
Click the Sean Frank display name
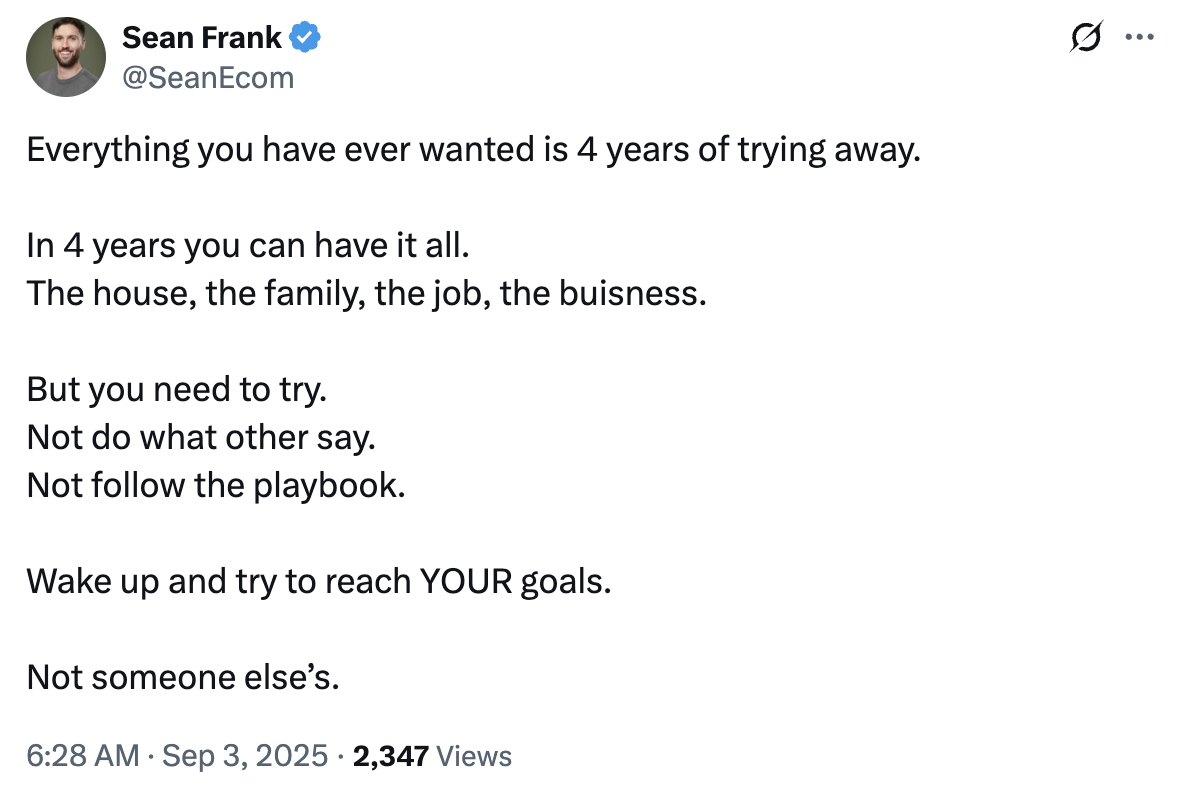click(x=201, y=37)
